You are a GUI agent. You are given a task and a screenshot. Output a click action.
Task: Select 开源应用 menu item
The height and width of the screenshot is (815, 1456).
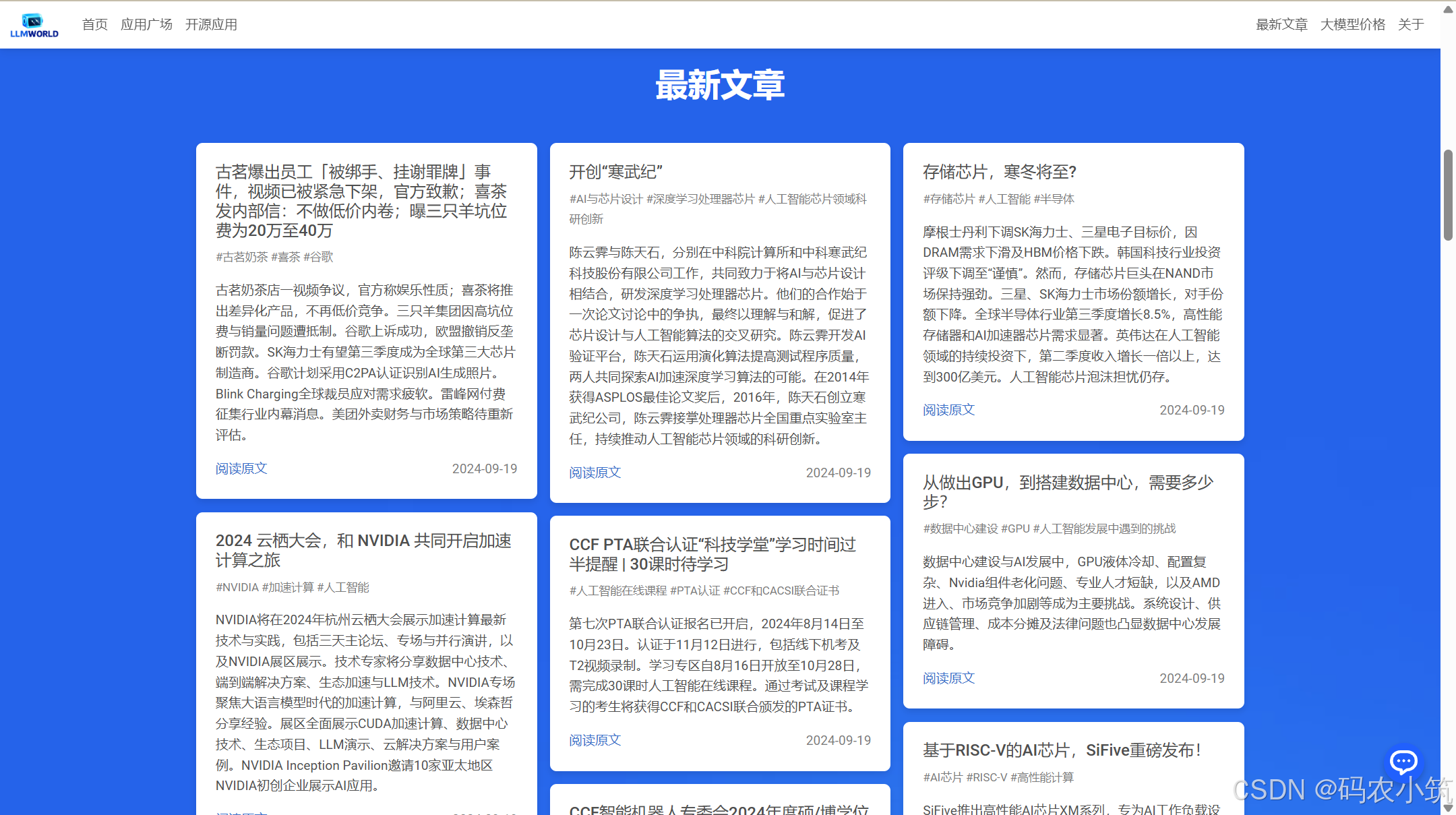[x=211, y=24]
